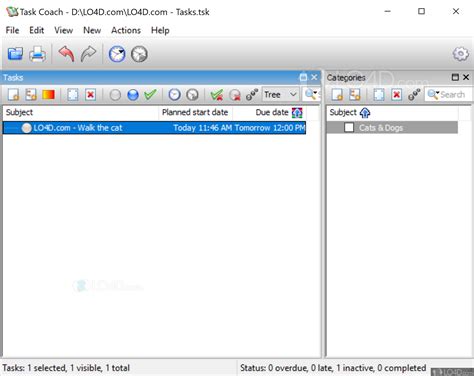
Task: Toggle hiding inactive tasks icon
Action: point(235,95)
